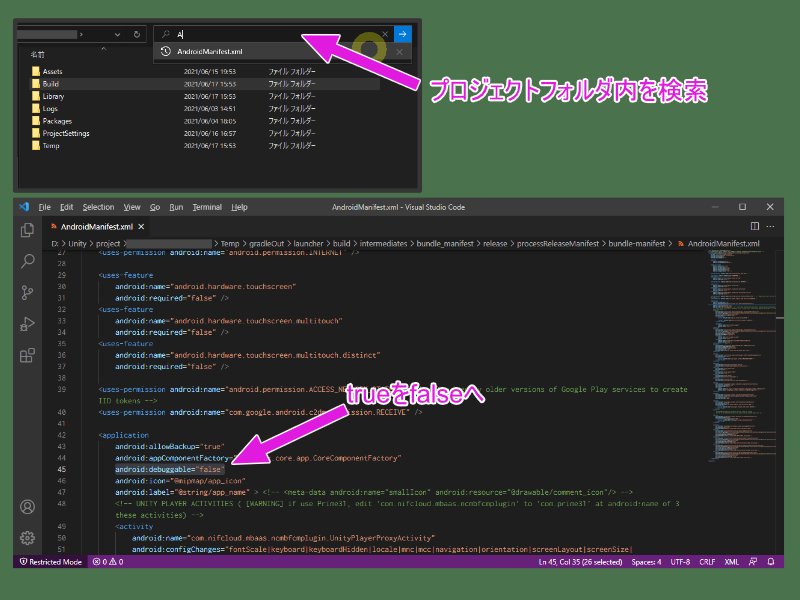Select the Temp folder
Image resolution: width=800 pixels, height=600 pixels.
pyautogui.click(x=51, y=145)
